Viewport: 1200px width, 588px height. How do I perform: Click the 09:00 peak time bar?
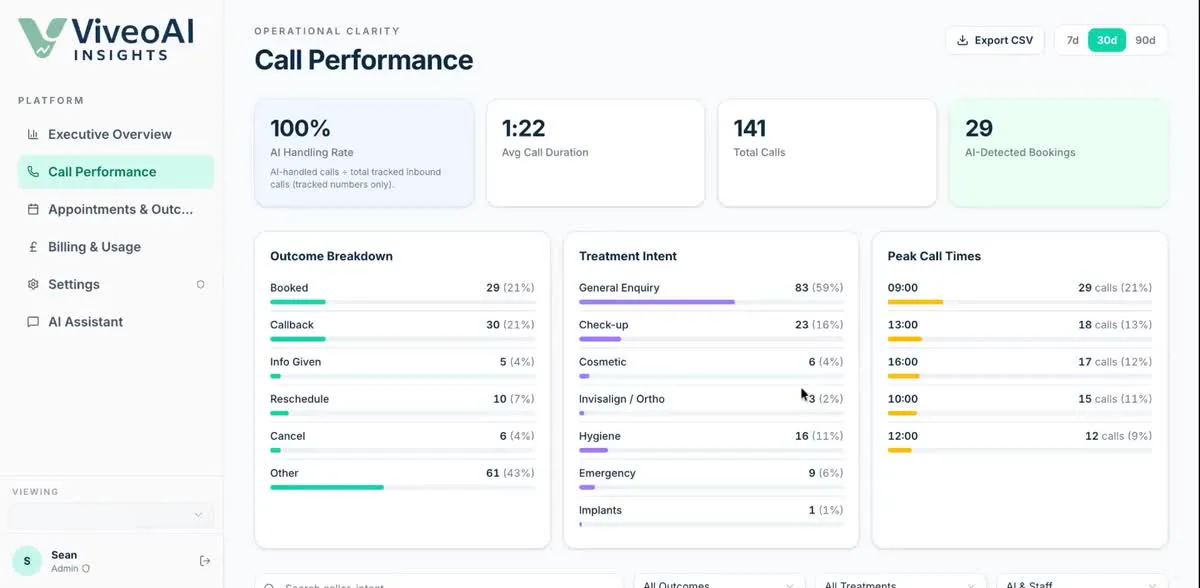click(1020, 301)
